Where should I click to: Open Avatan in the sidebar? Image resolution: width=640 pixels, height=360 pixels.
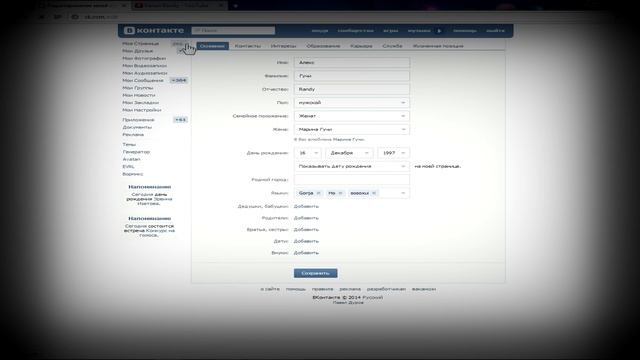coord(131,159)
